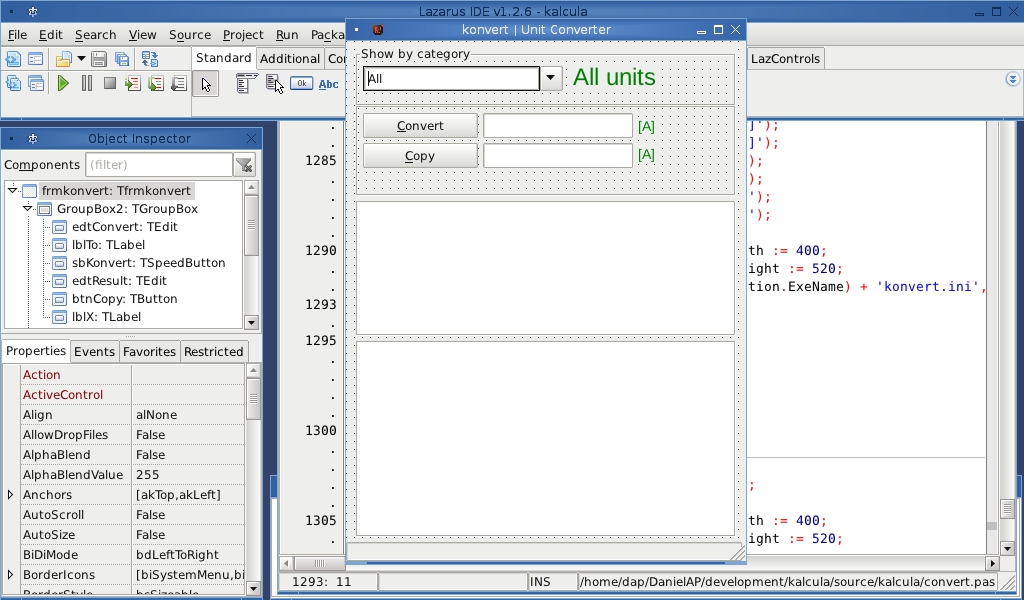Image resolution: width=1024 pixels, height=600 pixels.
Task: Select edtResult: TEdit in component tree
Action: pos(120,281)
